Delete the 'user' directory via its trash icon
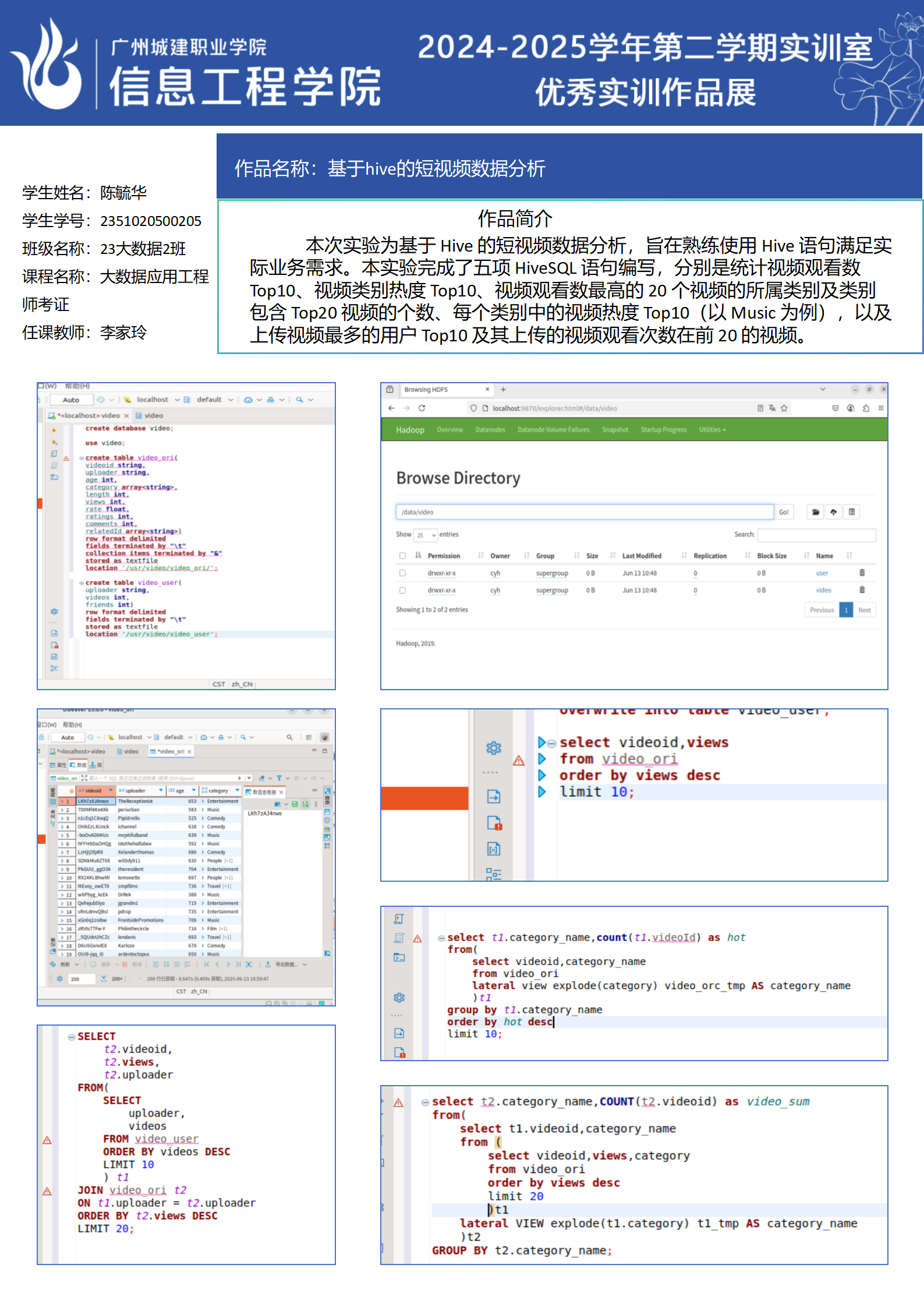Viewport: 924px width, 1307px height. (x=862, y=573)
